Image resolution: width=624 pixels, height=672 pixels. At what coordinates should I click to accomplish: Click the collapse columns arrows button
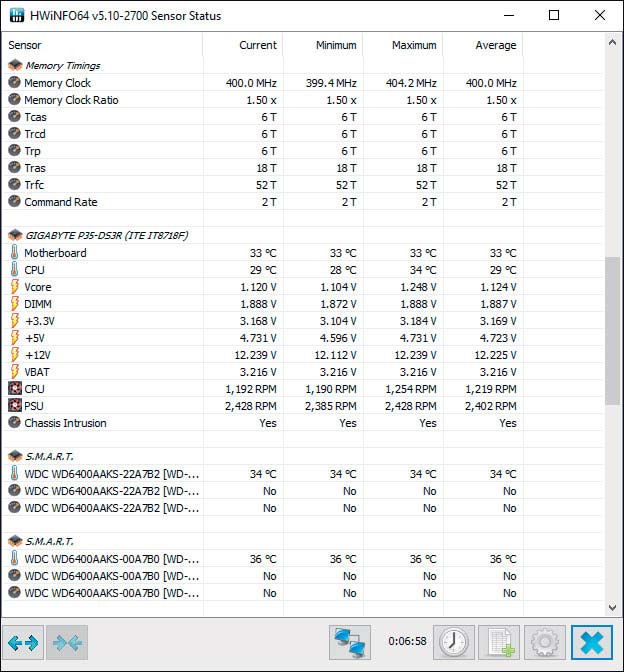tap(67, 642)
